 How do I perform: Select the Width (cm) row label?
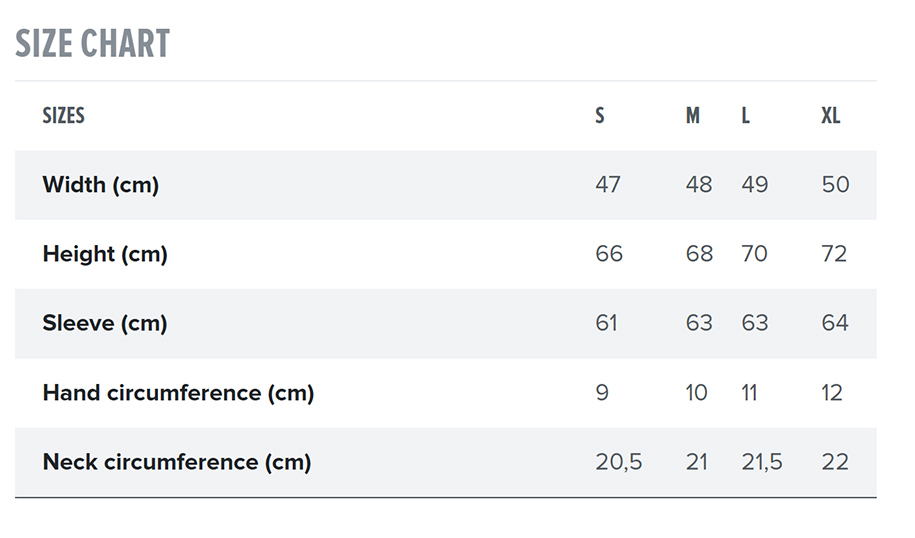click(100, 185)
